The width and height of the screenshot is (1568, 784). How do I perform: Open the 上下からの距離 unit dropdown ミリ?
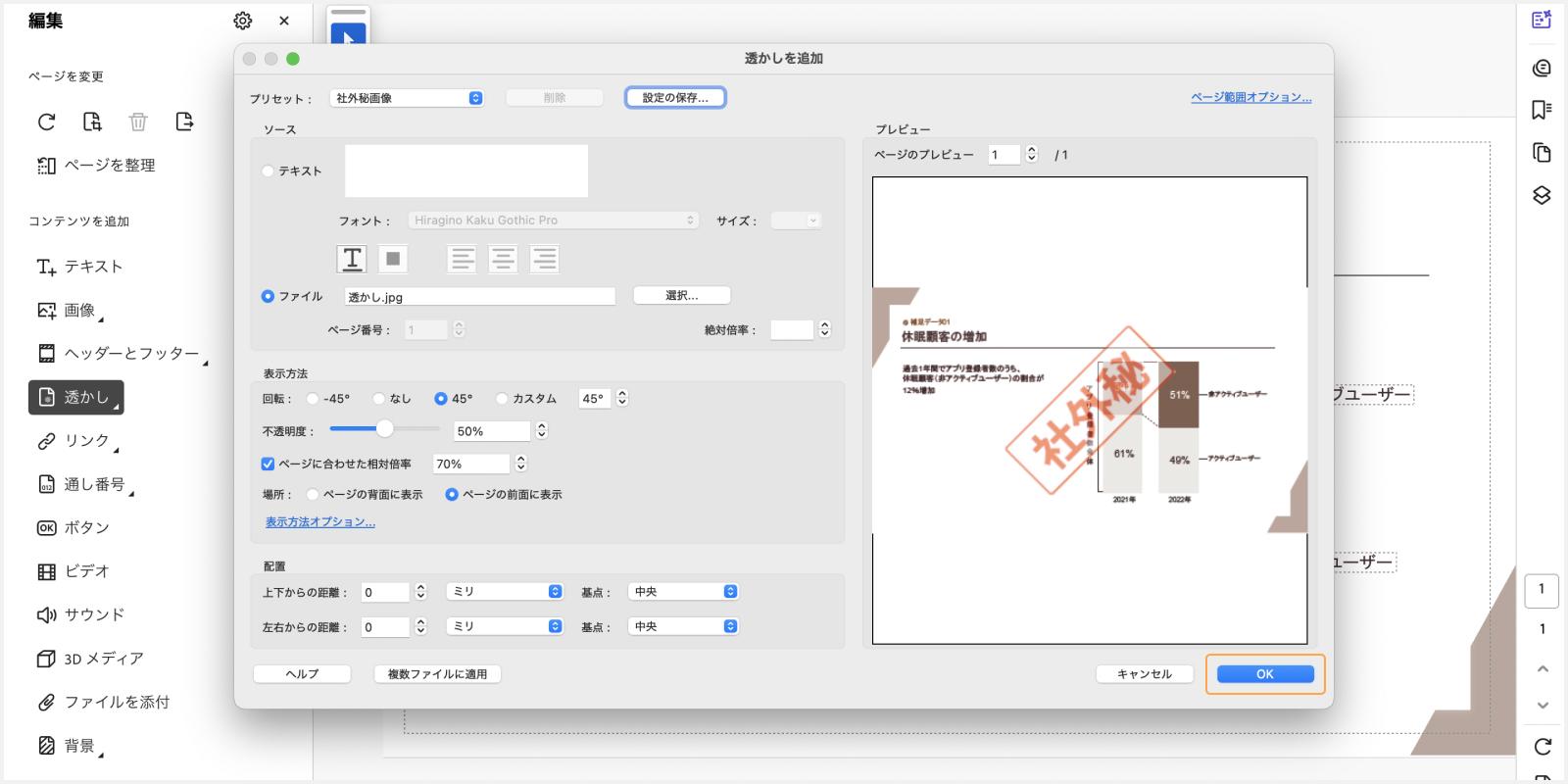tap(505, 592)
